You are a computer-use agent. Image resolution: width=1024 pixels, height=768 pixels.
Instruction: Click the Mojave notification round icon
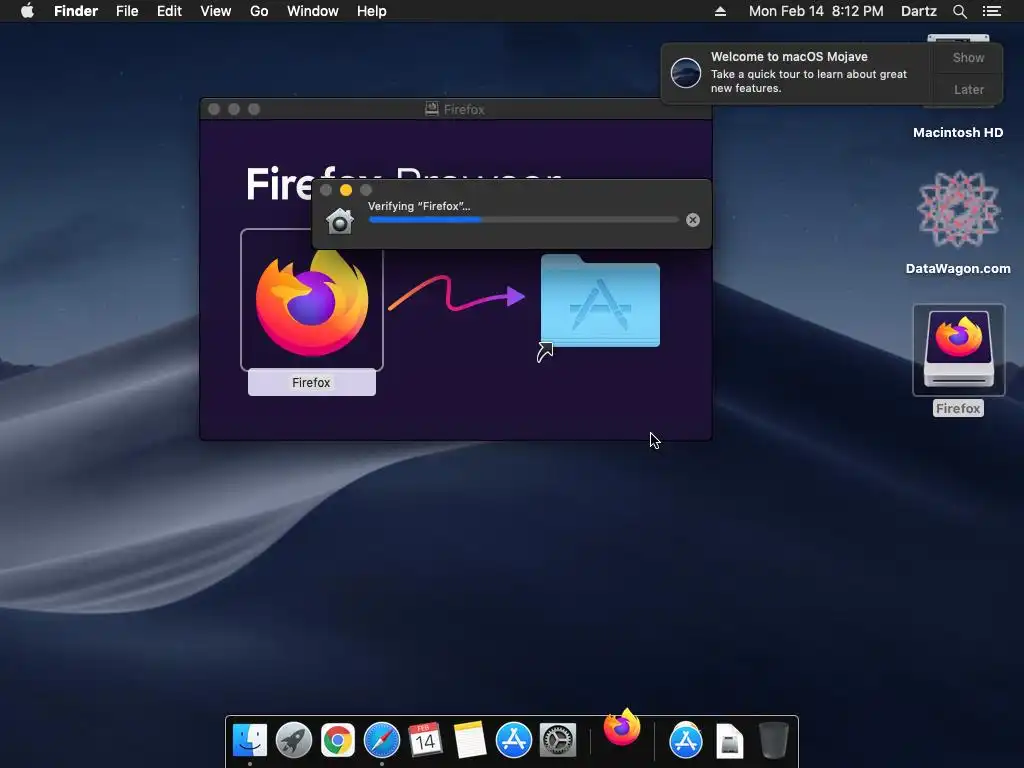(x=686, y=72)
